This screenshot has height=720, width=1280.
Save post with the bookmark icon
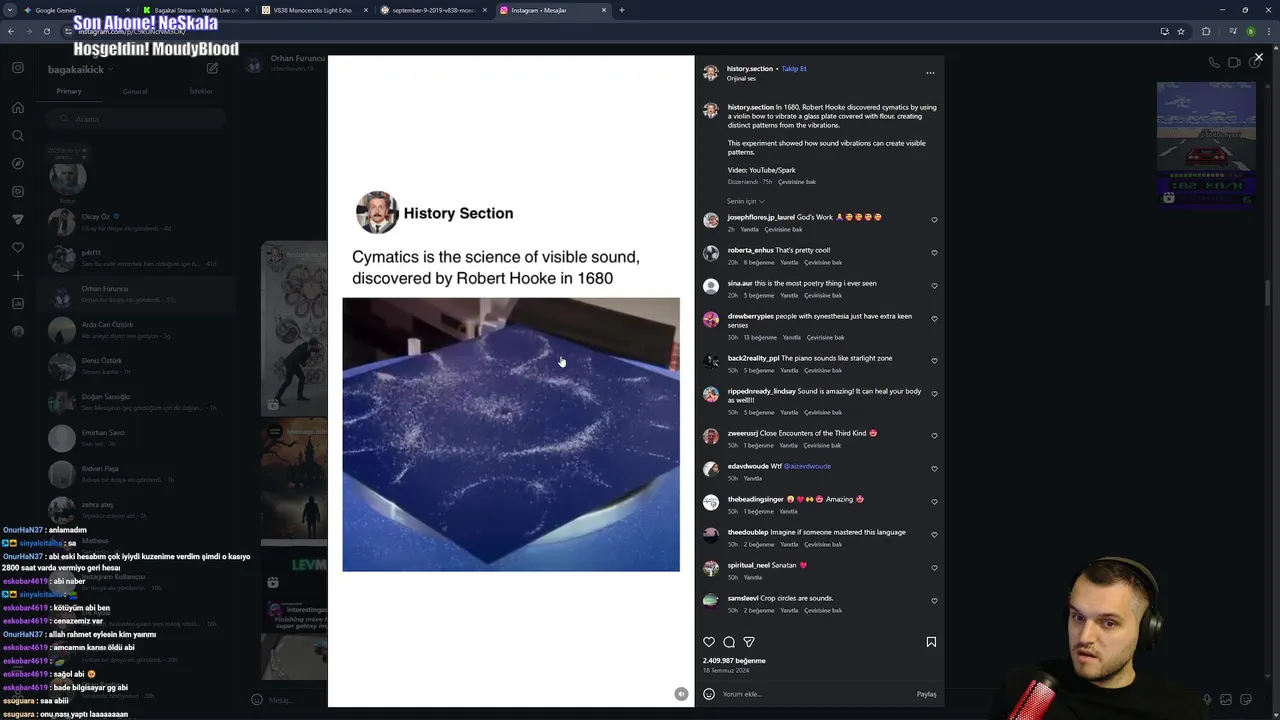click(x=931, y=642)
